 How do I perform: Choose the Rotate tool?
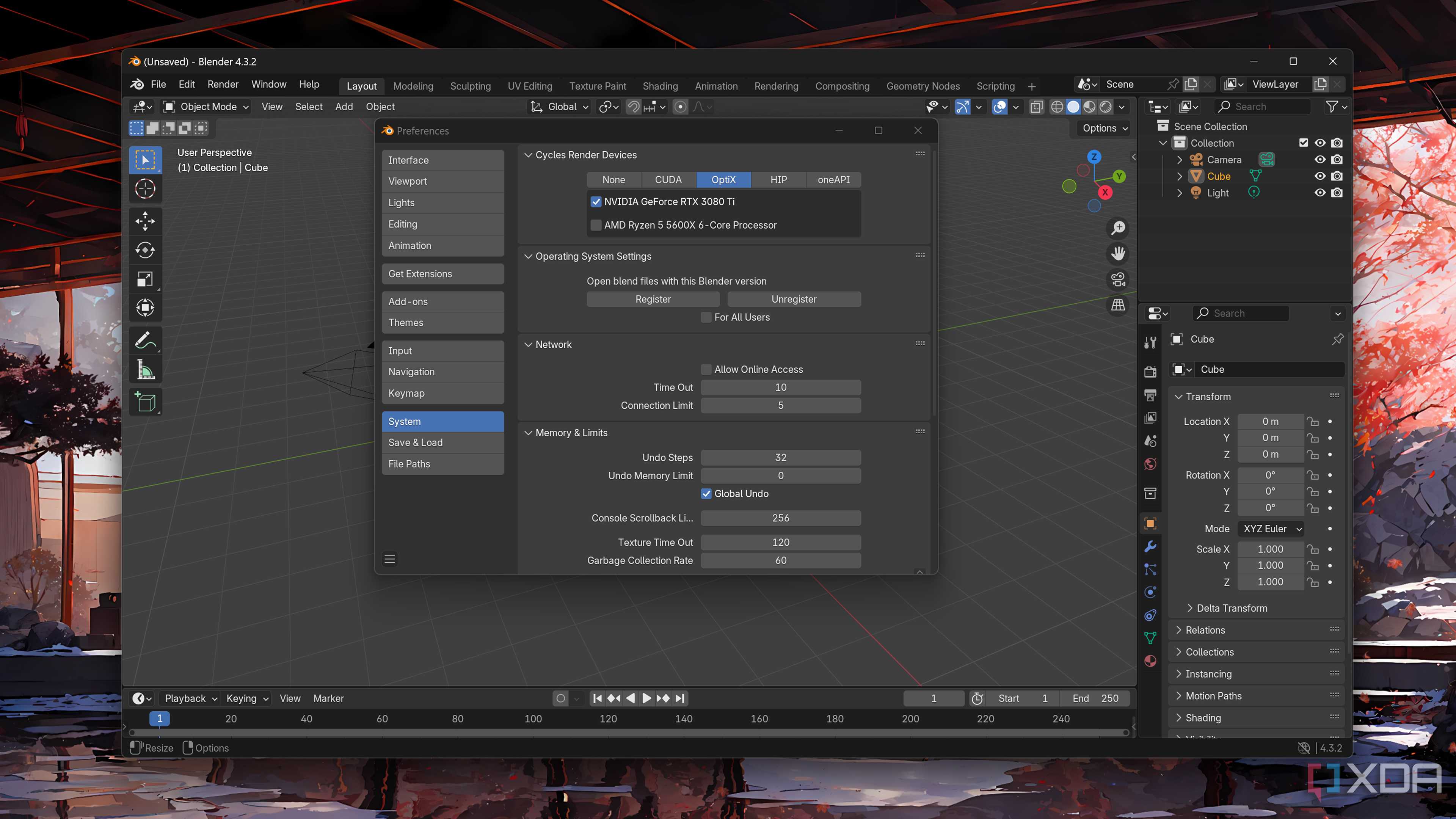click(x=145, y=250)
